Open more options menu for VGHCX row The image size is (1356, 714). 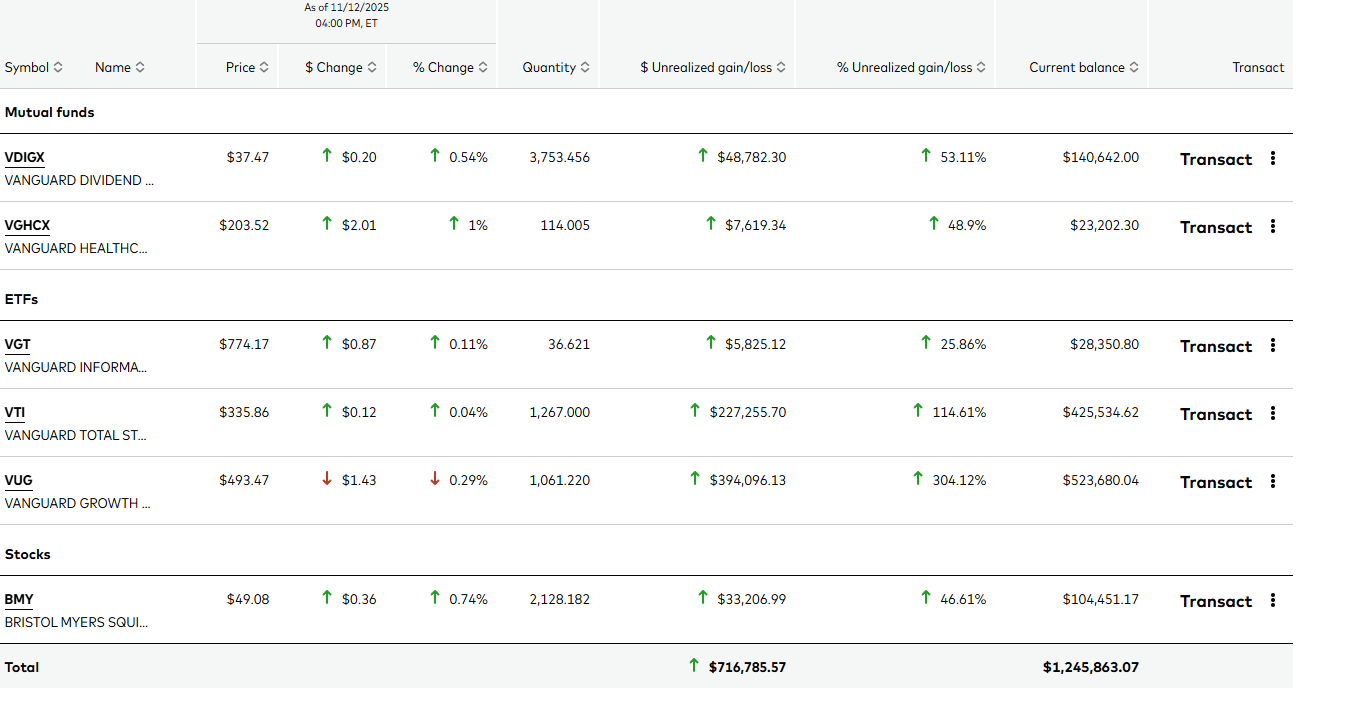click(x=1273, y=226)
